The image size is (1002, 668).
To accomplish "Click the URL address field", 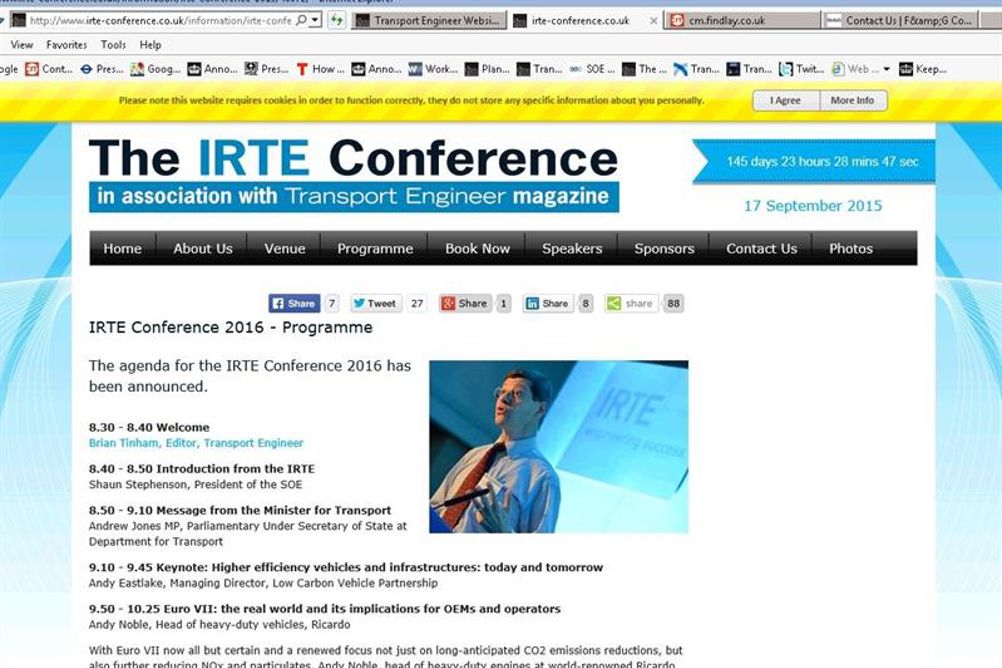I will coord(160,20).
